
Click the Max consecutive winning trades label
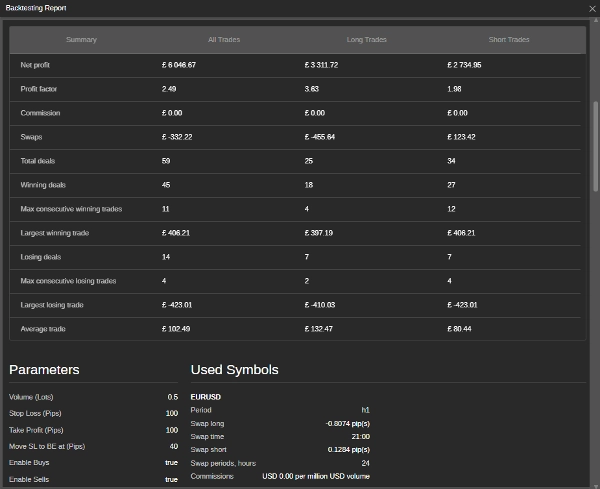tap(71, 209)
